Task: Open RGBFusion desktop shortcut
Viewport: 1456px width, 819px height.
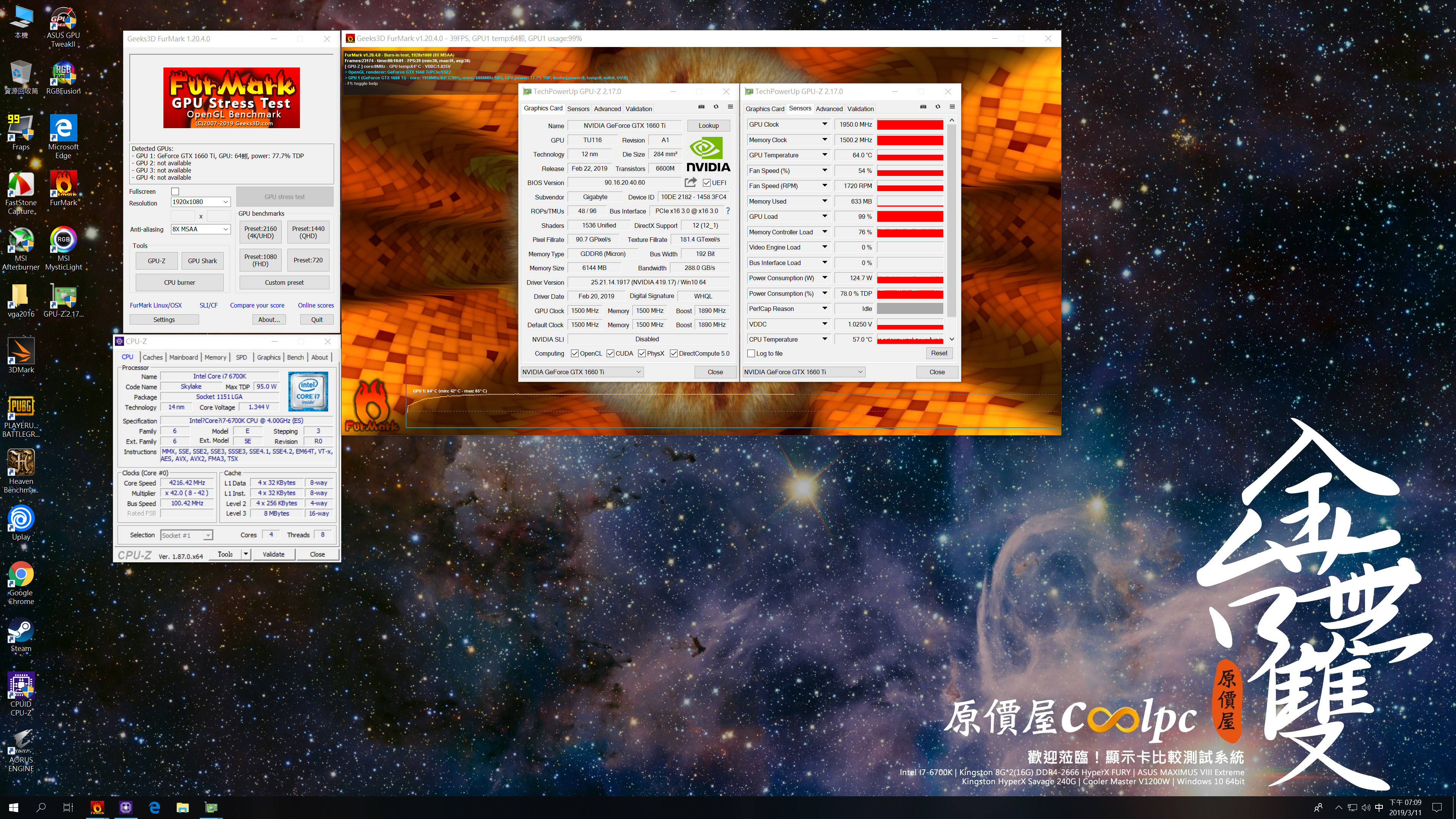Action: point(63,78)
